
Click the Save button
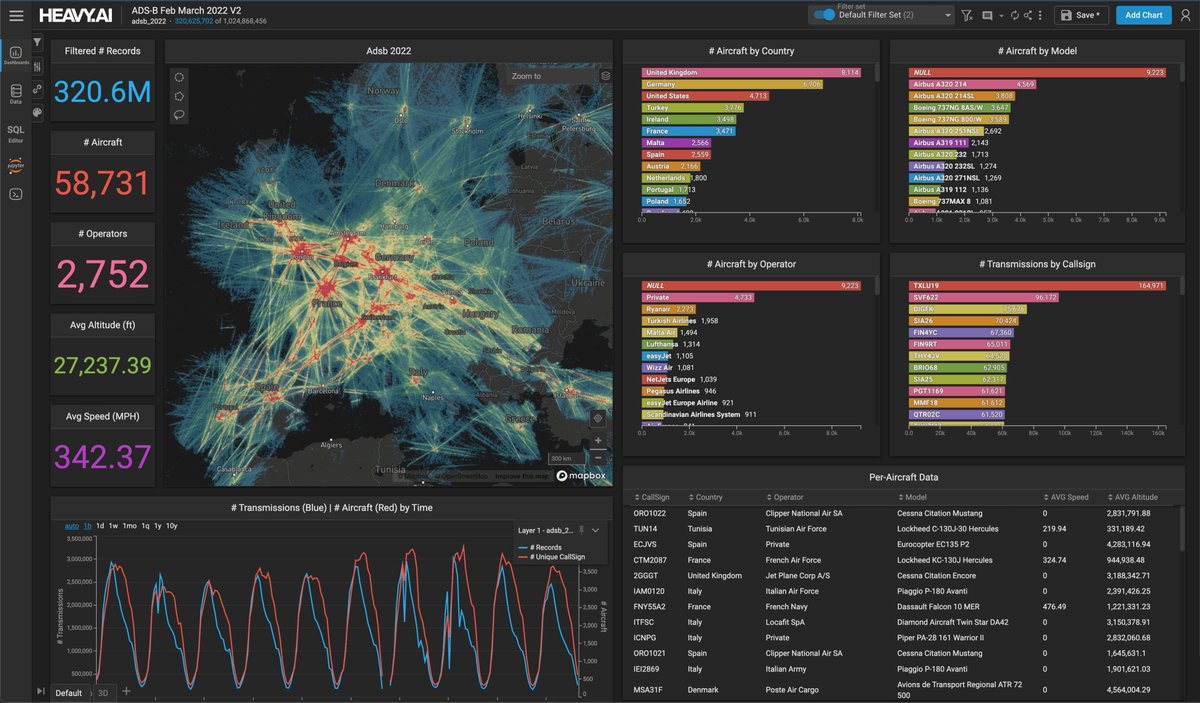[1081, 15]
